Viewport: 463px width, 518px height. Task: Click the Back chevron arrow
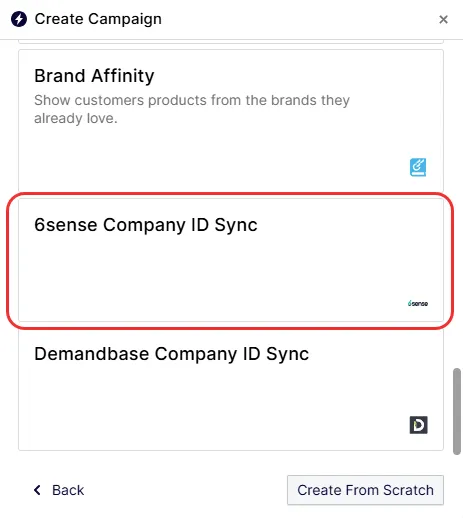[x=37, y=490]
